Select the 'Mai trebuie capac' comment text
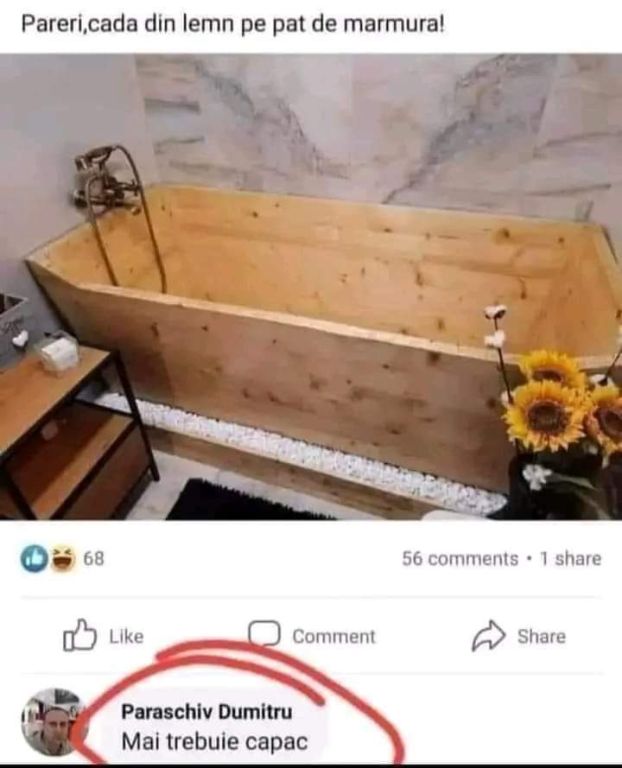 tap(215, 742)
